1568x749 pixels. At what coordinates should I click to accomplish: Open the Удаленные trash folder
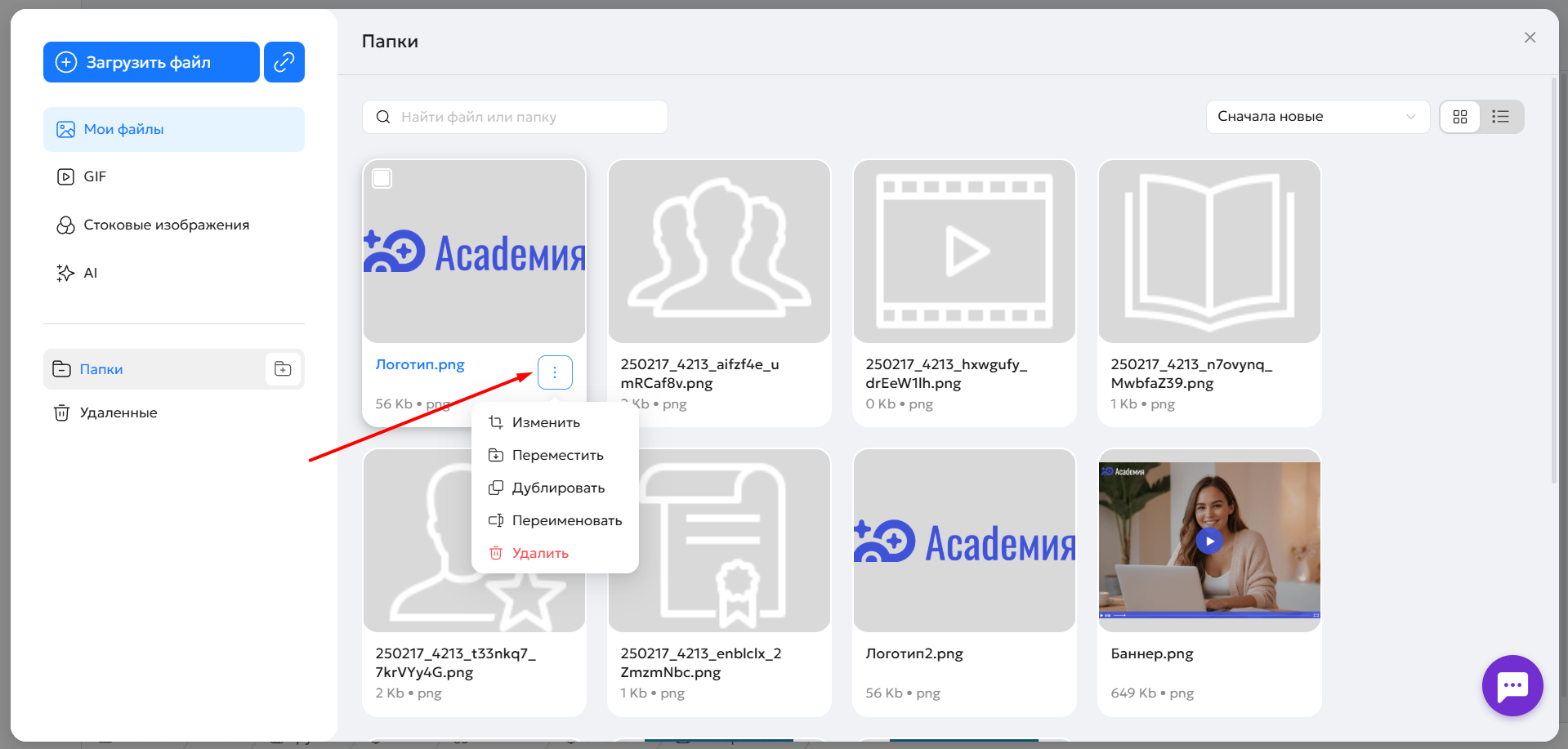pos(118,412)
